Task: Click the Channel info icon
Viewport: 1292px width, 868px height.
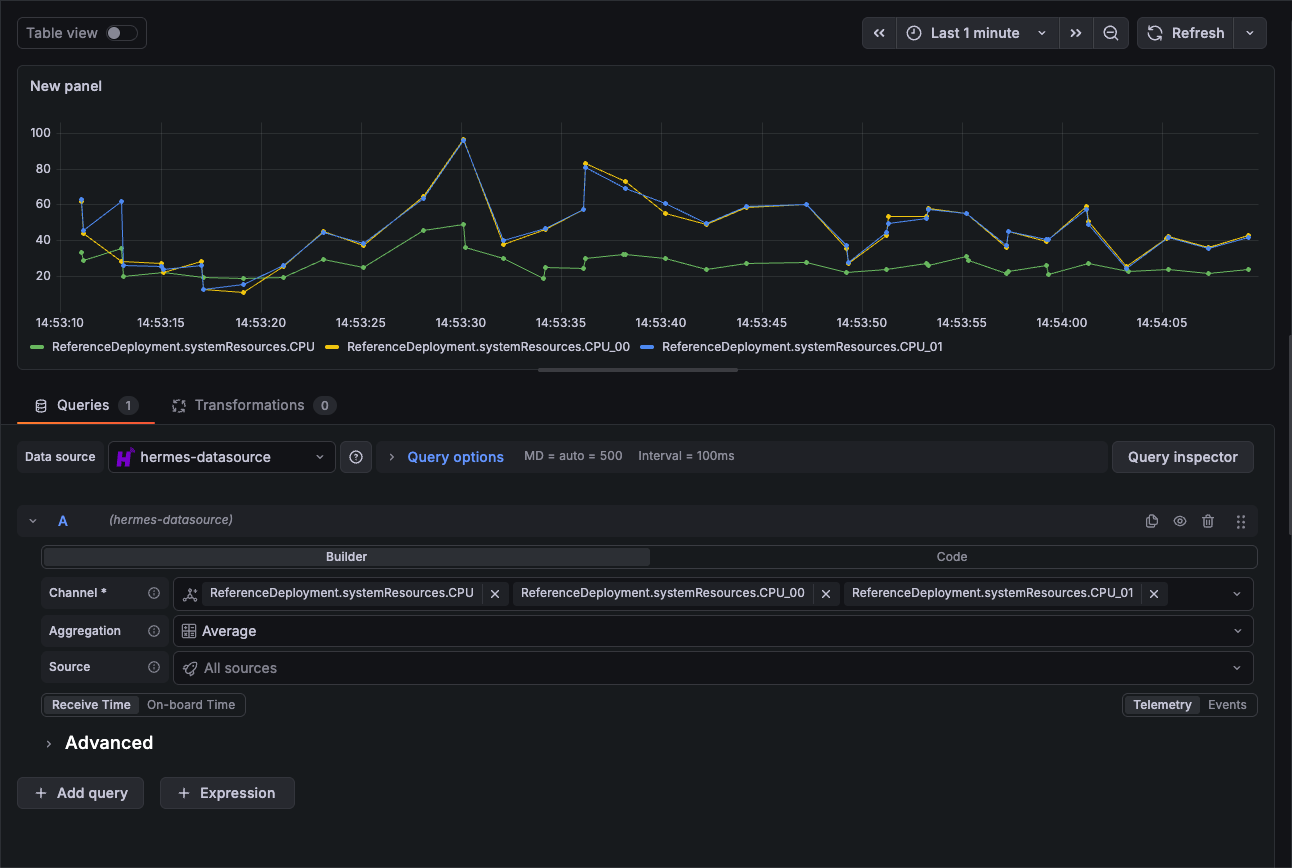Action: 154,593
